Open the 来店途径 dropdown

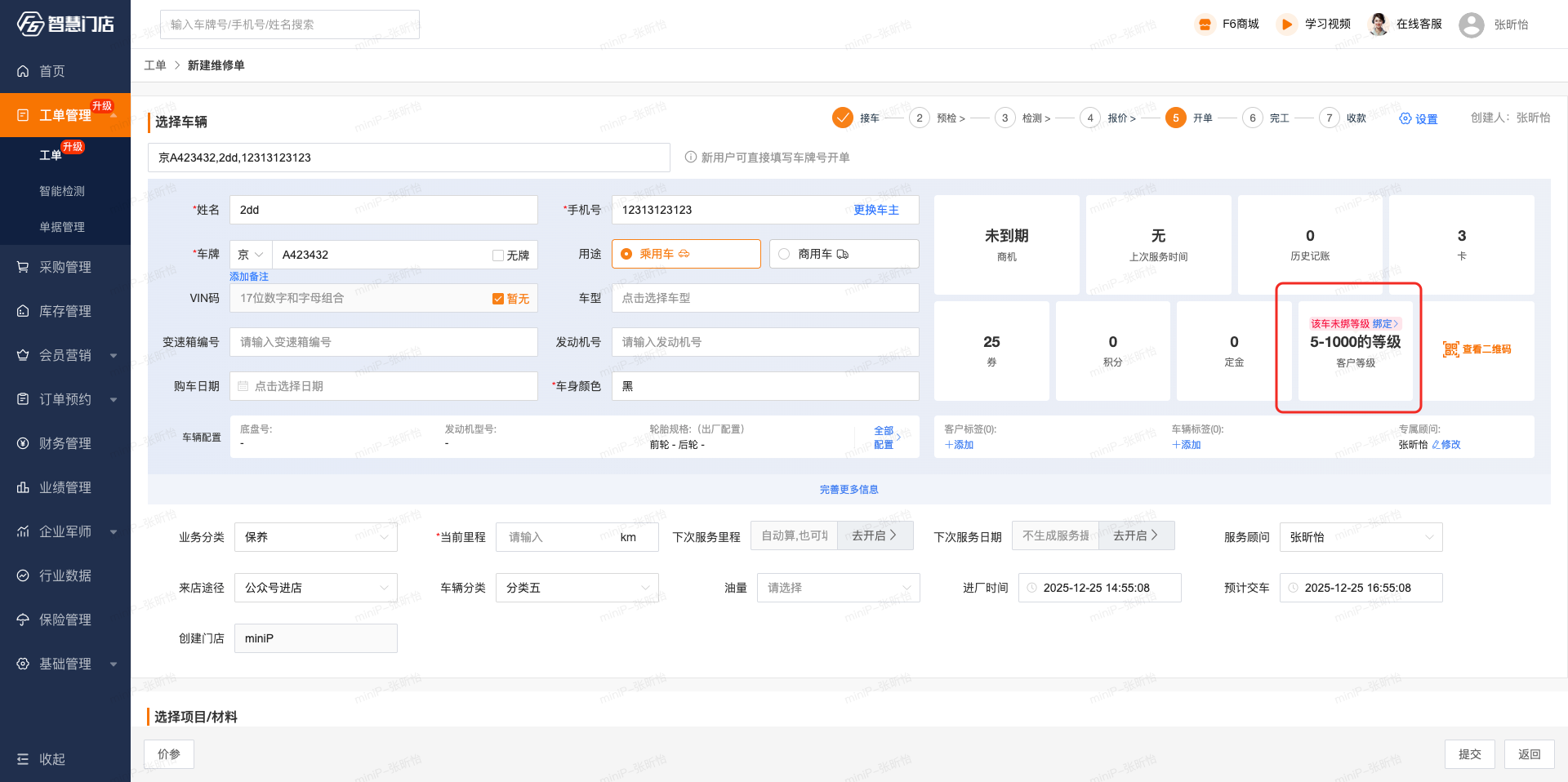(x=315, y=588)
